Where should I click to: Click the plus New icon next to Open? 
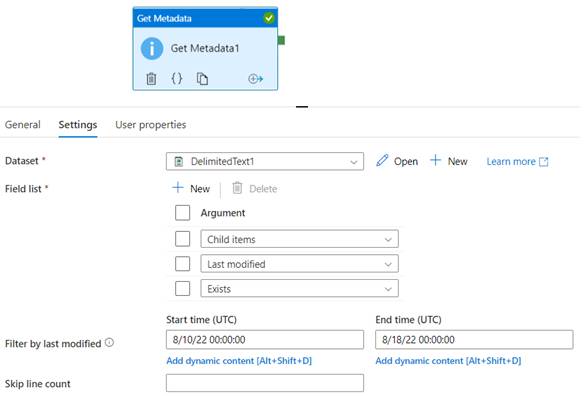[435, 161]
